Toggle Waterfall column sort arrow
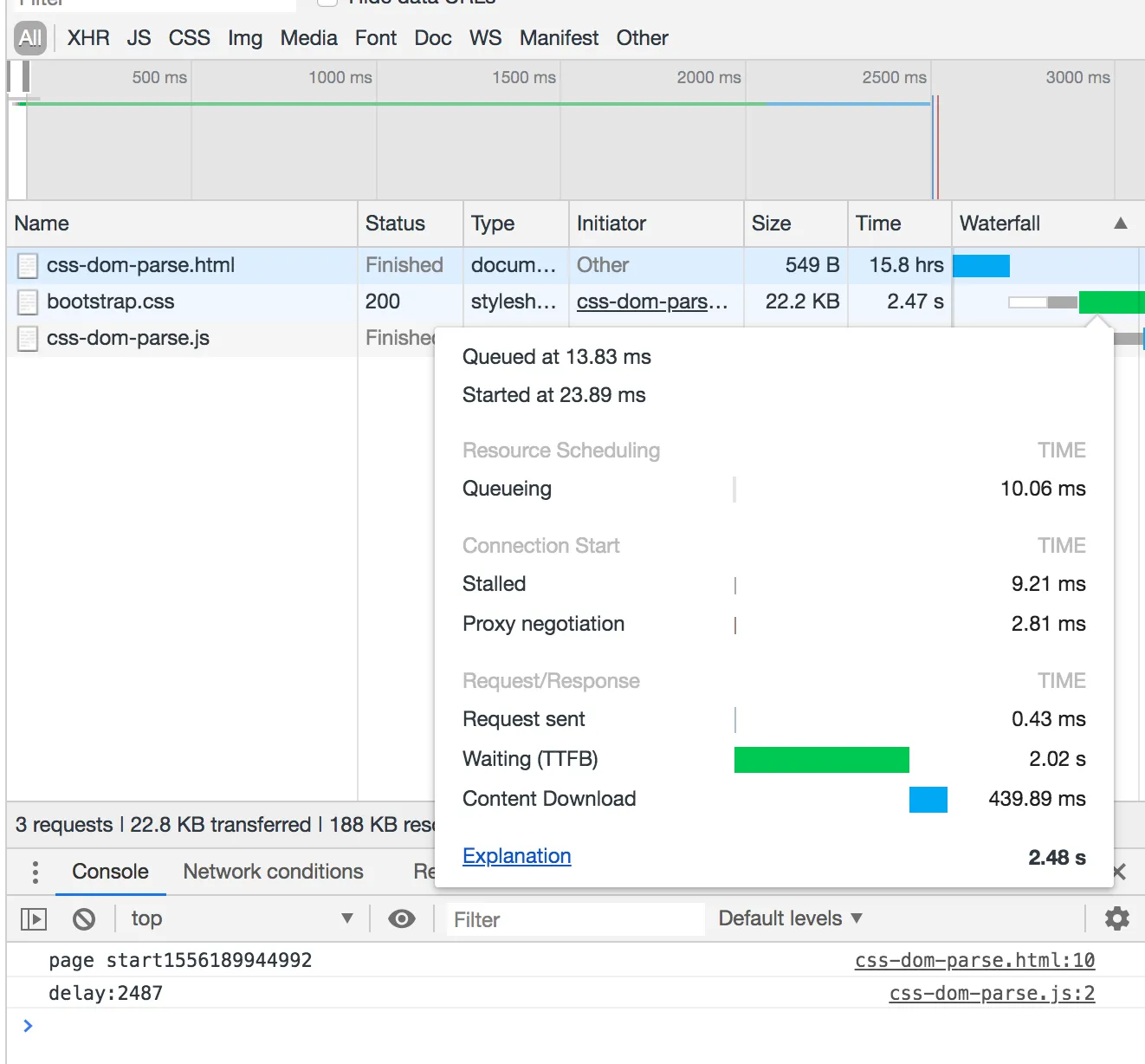The height and width of the screenshot is (1064, 1145). (x=1120, y=224)
